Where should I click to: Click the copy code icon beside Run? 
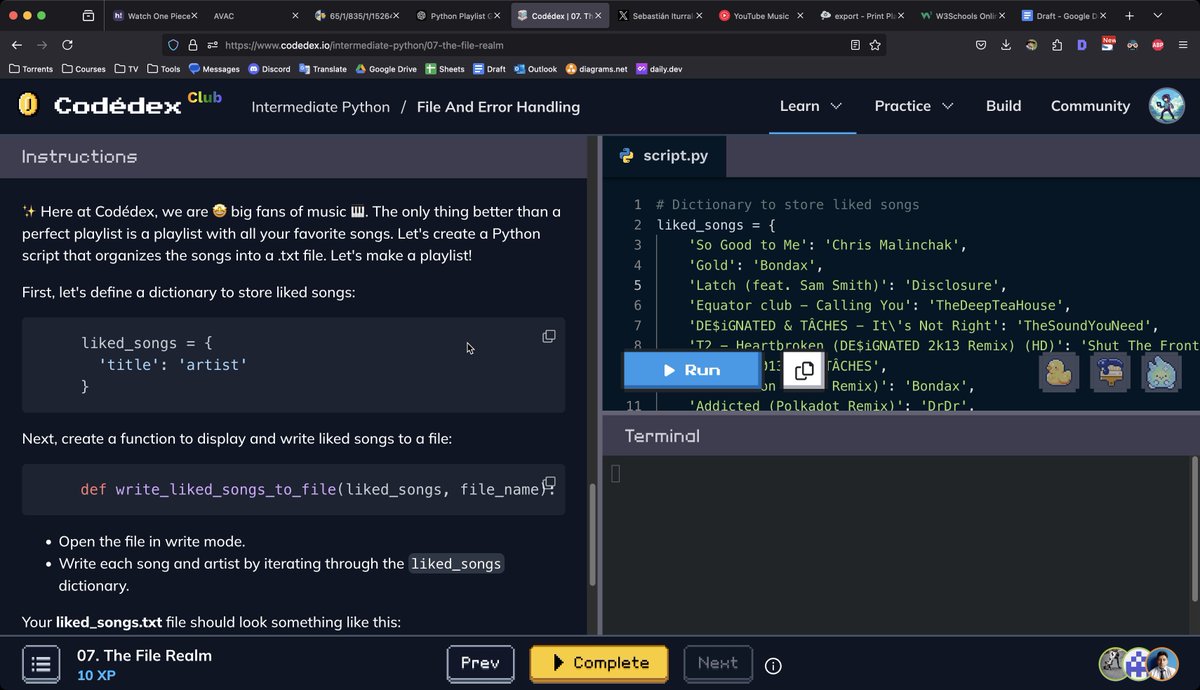pos(803,370)
